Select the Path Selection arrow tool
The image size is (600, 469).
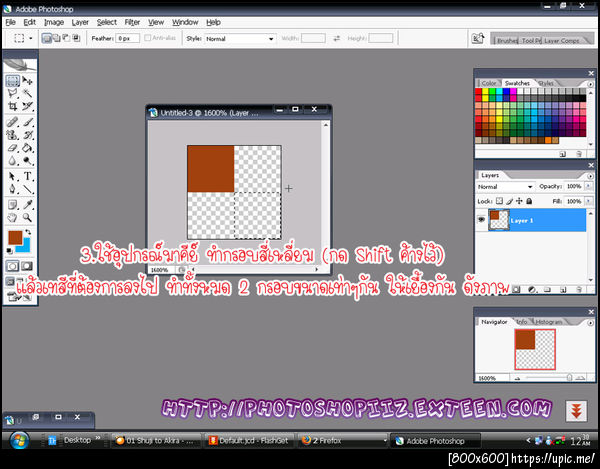12,176
